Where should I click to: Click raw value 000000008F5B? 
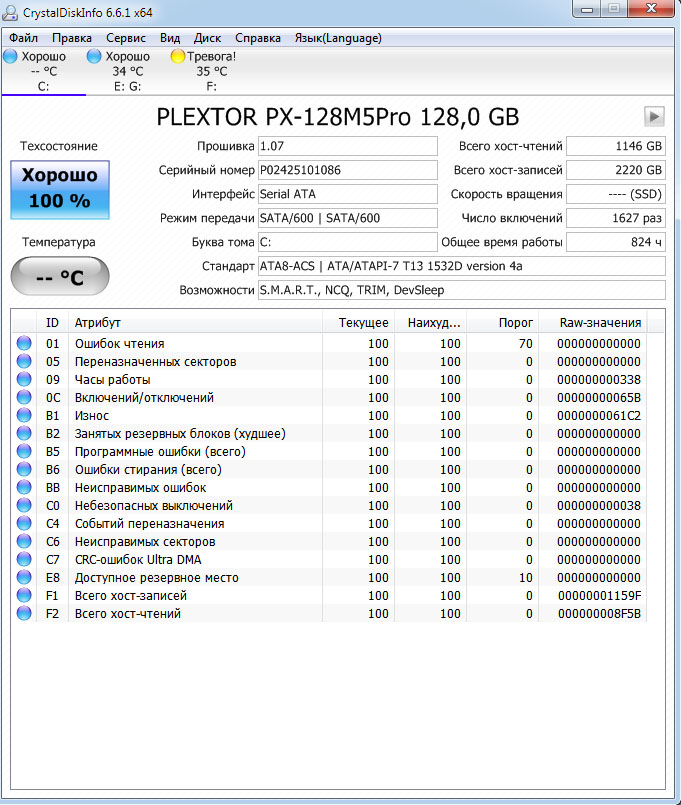tap(599, 614)
